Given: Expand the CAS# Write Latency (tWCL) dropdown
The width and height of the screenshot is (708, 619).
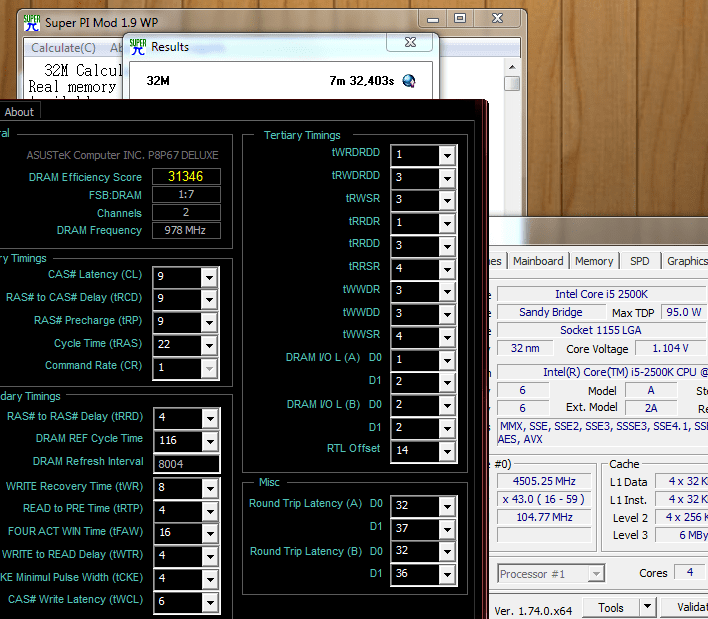Looking at the screenshot, I should click(x=210, y=602).
